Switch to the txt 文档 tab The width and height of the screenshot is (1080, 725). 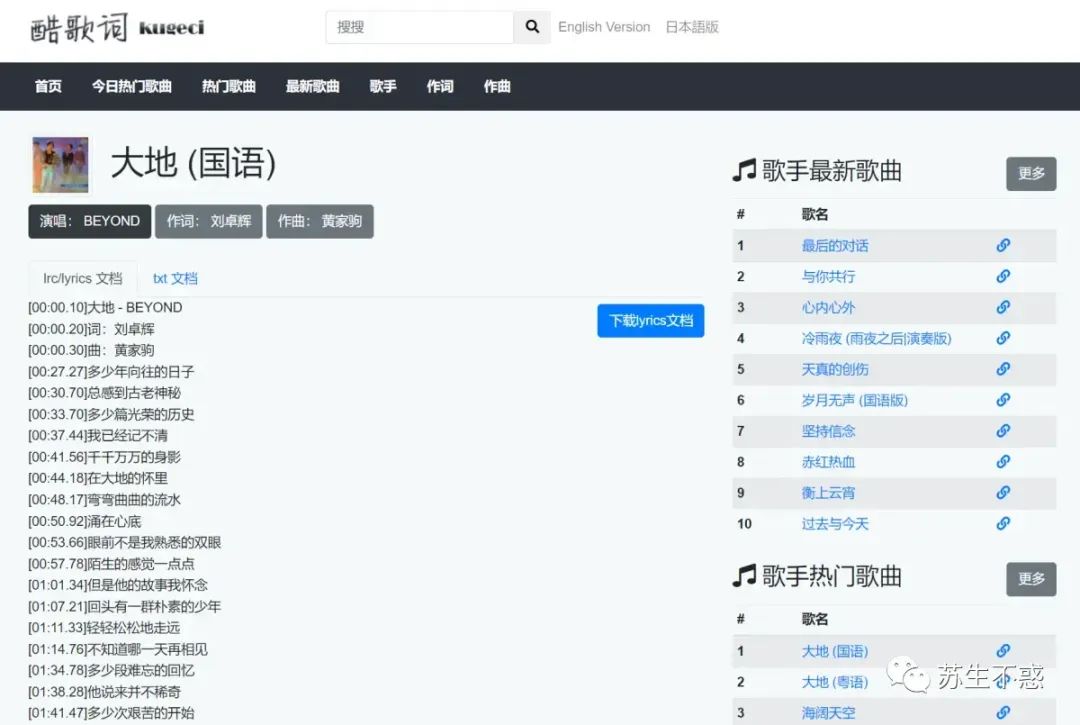tap(175, 278)
